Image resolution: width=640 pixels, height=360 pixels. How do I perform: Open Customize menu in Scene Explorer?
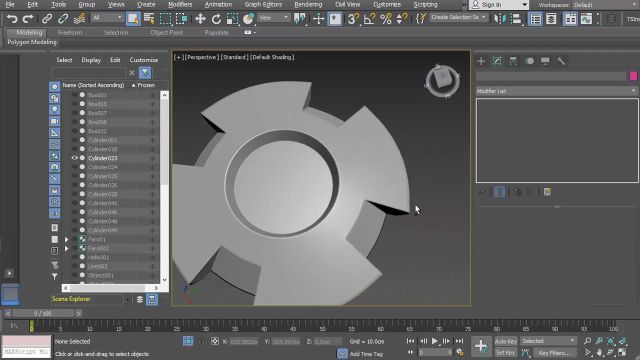click(144, 60)
